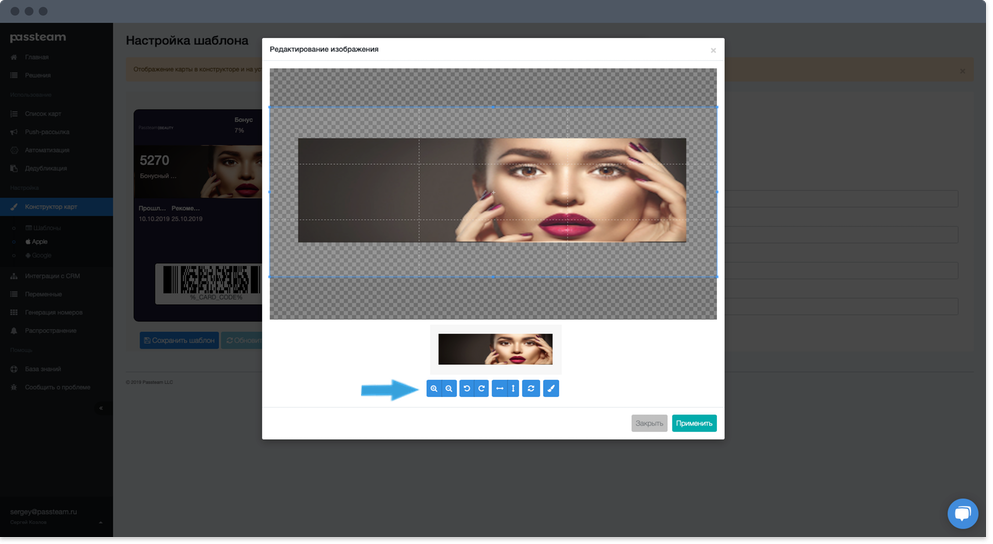
Task: Click the brush icon next to Конструктор карт
Action: 14,207
